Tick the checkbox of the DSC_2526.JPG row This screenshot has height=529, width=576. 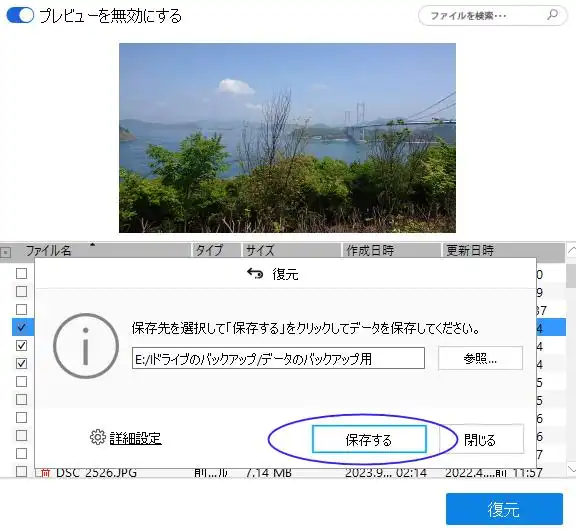coord(22,471)
